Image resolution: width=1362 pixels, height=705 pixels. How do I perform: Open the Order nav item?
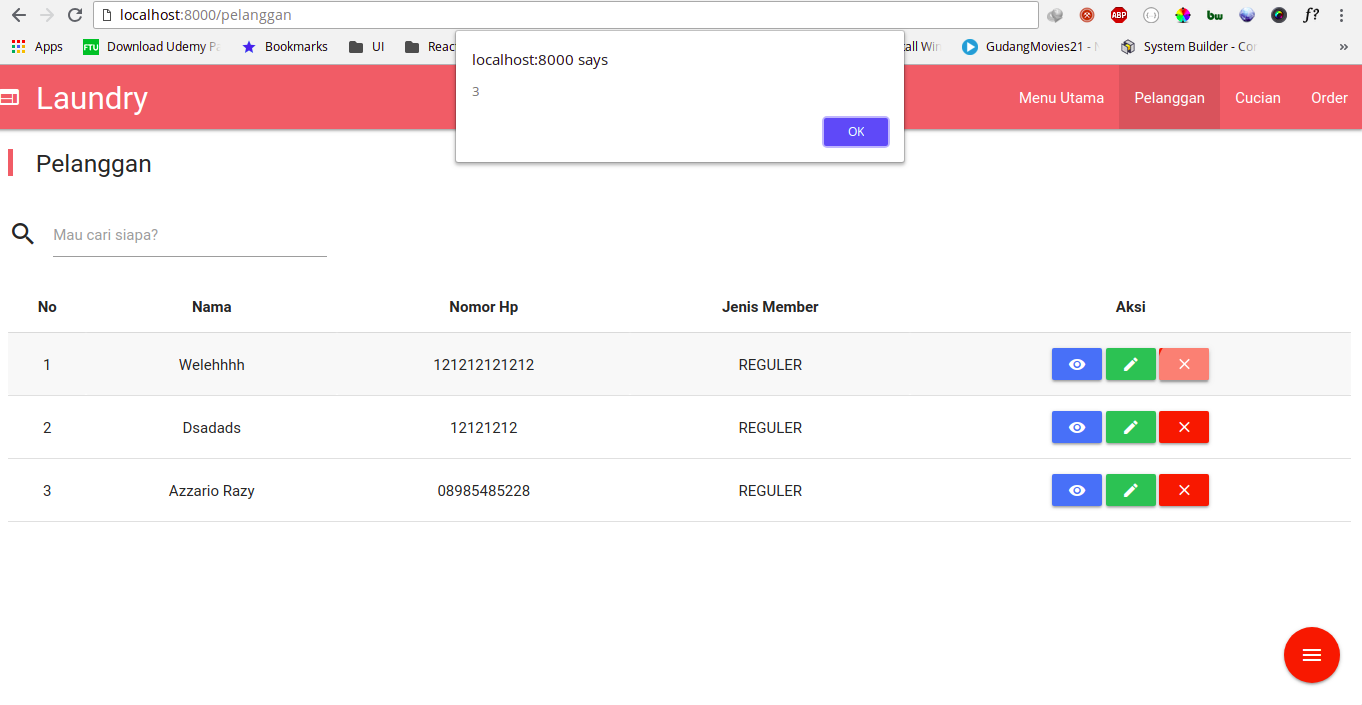point(1329,98)
